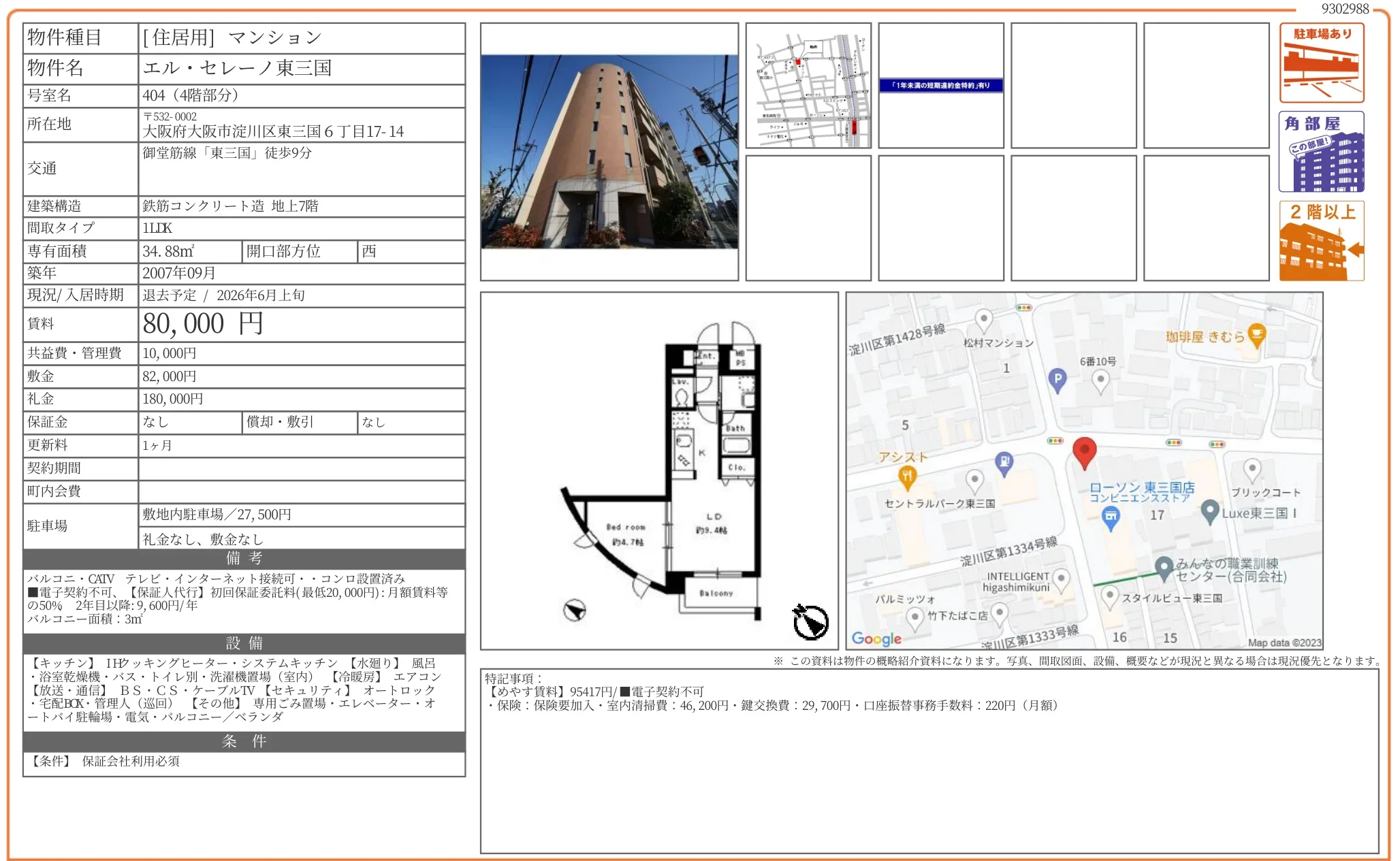Open the building exterior photo
The image size is (1400, 861).
tap(609, 152)
